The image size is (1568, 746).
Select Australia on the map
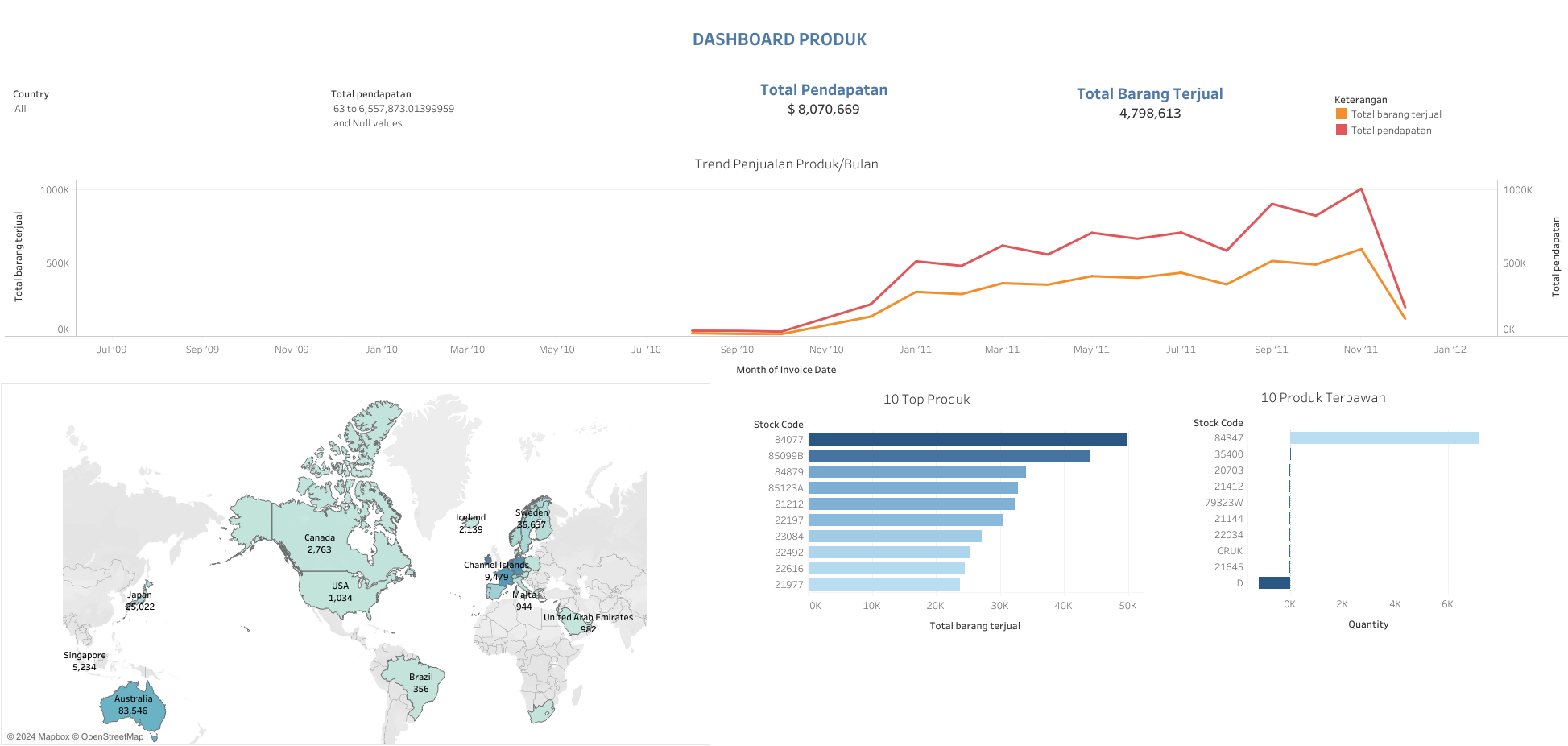point(133,711)
